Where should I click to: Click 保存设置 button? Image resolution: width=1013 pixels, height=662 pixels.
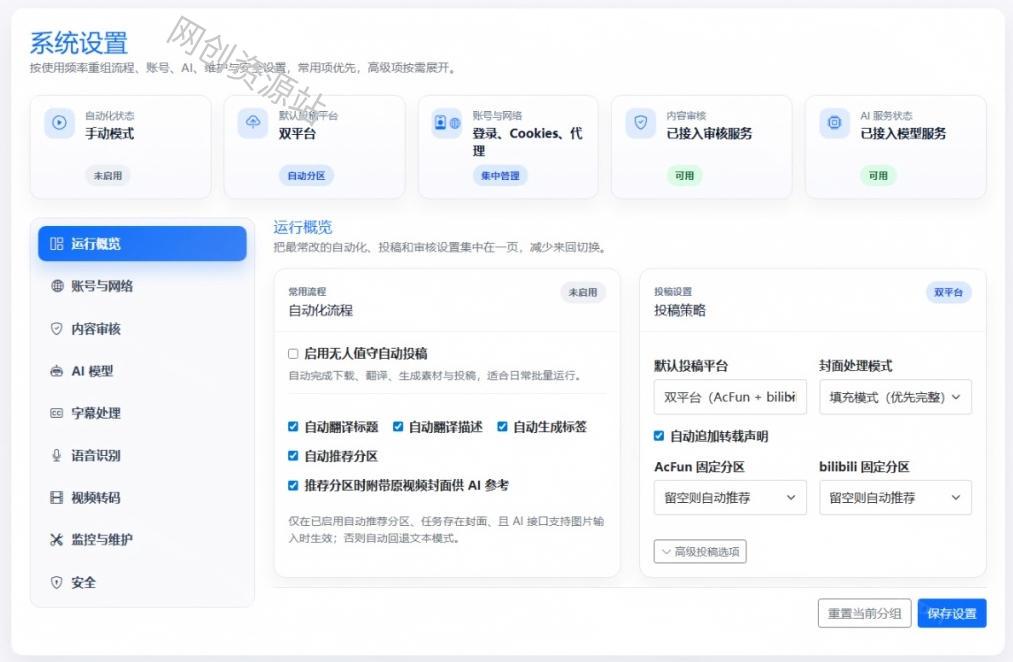[952, 614]
